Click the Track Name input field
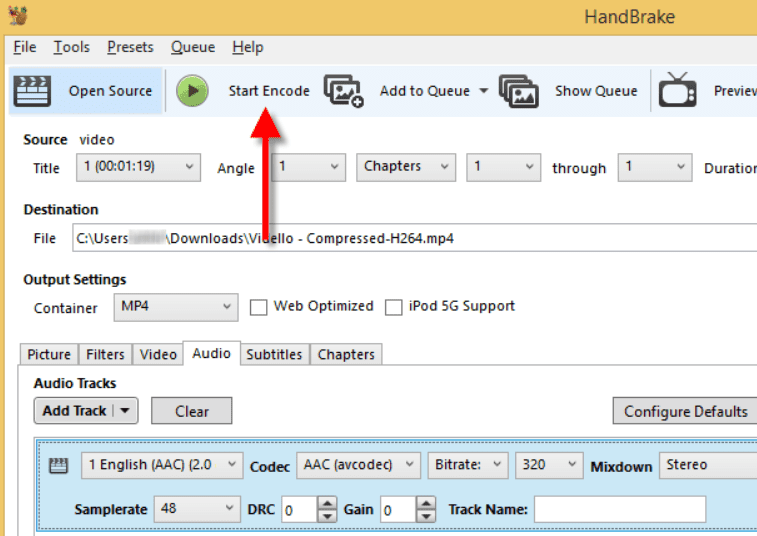 coord(619,509)
